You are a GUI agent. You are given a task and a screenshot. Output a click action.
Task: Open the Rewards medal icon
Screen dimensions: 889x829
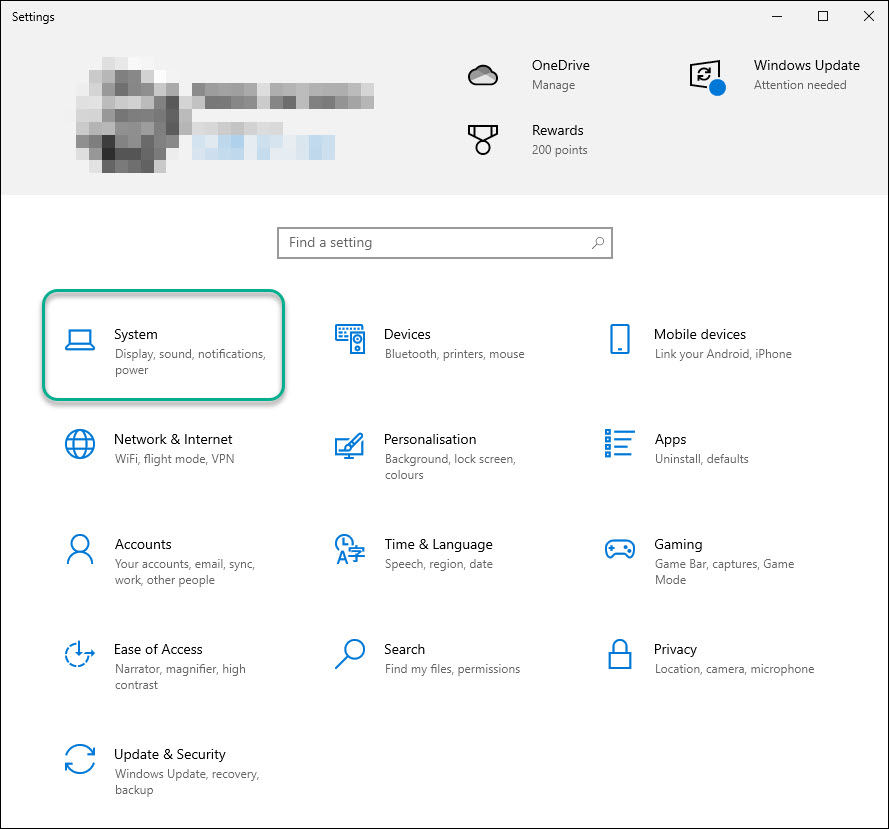pyautogui.click(x=483, y=139)
